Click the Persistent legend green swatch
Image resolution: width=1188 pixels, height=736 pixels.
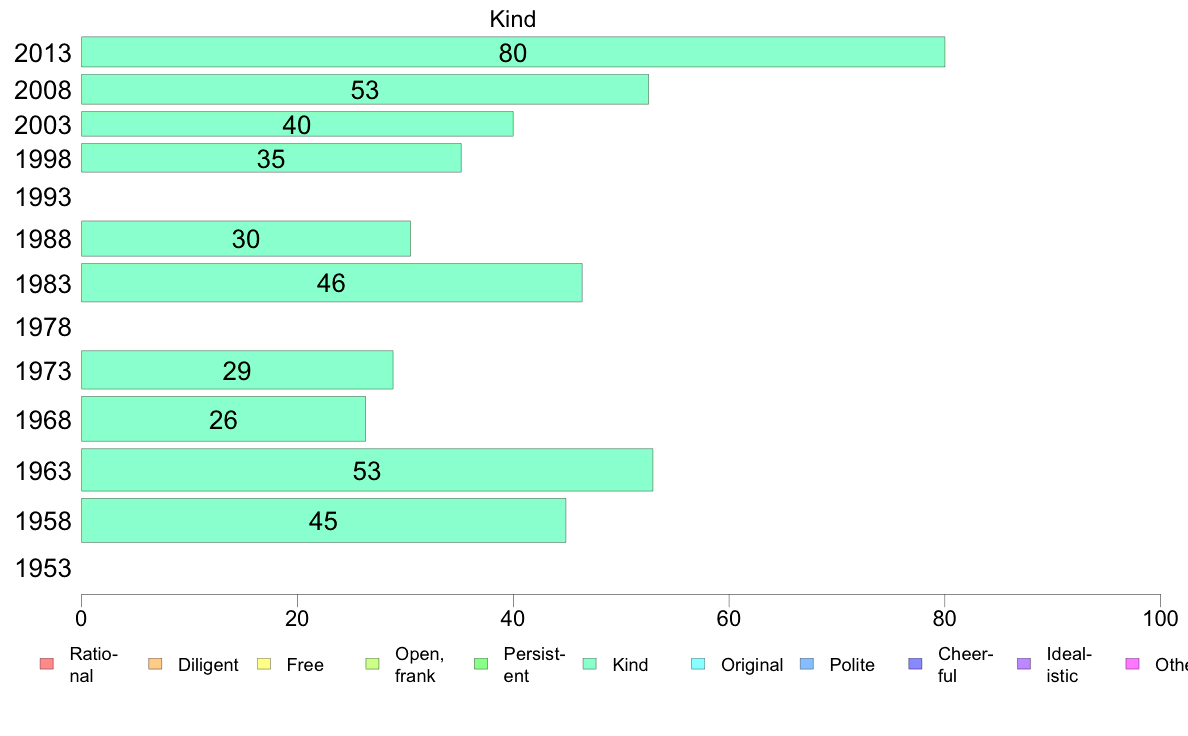click(481, 664)
